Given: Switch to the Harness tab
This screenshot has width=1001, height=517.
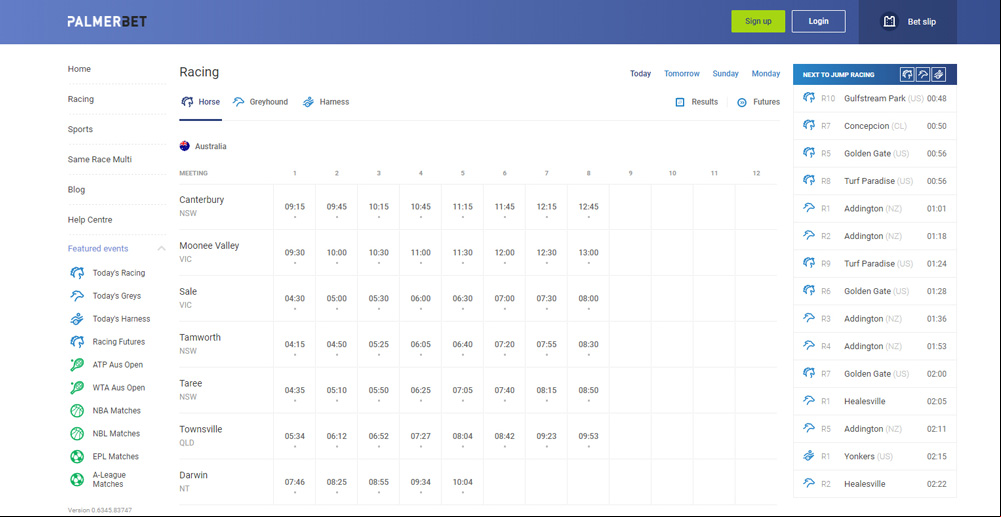Looking at the screenshot, I should click(326, 102).
